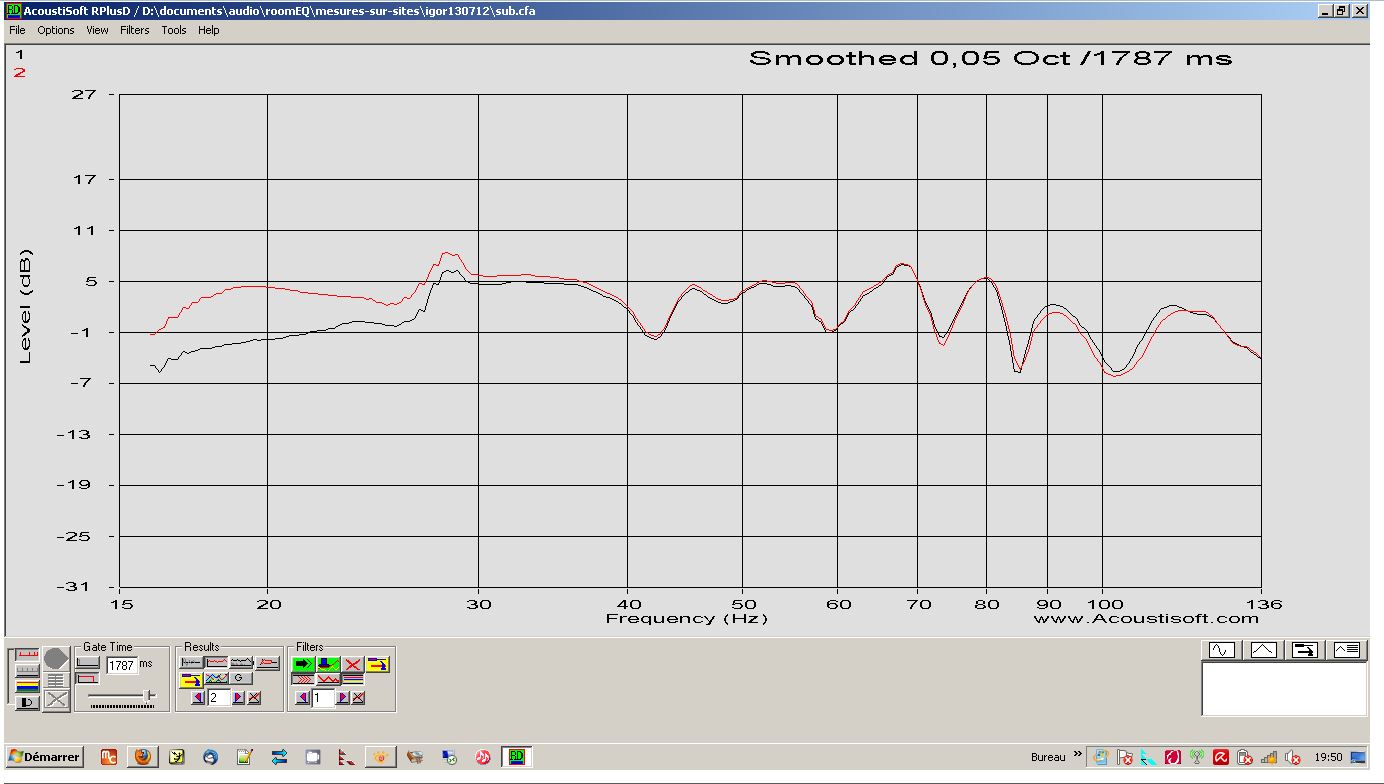Click the first Results icon, impulse response

point(191,662)
